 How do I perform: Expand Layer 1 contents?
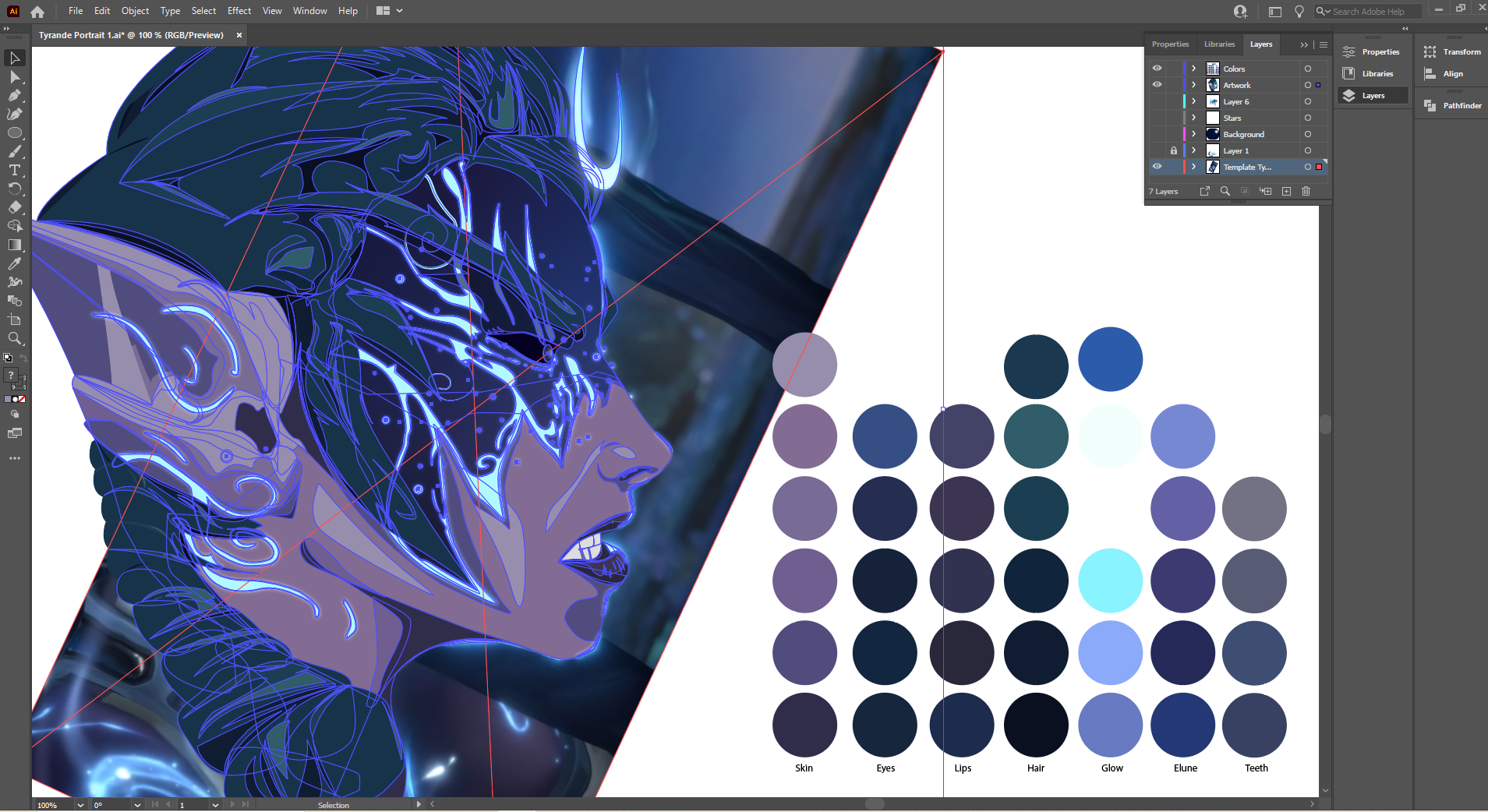point(1193,150)
